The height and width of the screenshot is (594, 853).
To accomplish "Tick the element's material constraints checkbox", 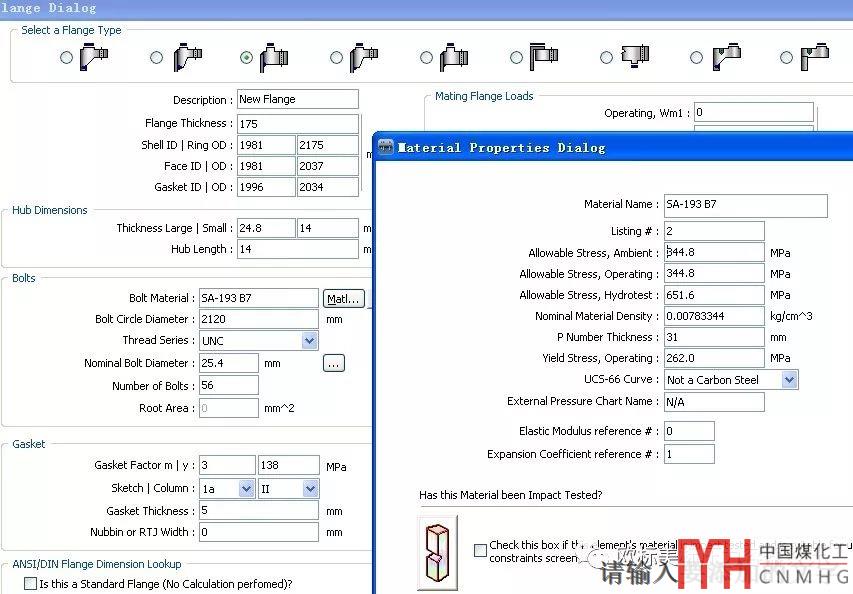I will coord(481,551).
